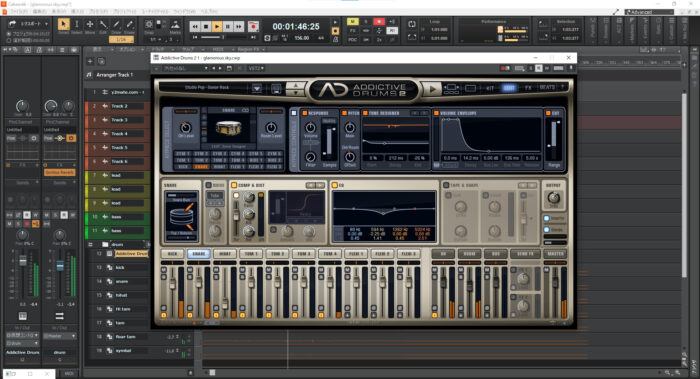Viewport: 700px width, 379px height.
Task: Toggle the EQ section power button
Action: click(334, 185)
